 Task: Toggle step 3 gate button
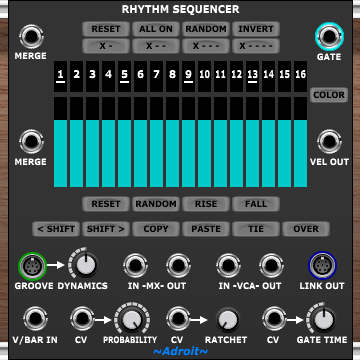point(92,76)
